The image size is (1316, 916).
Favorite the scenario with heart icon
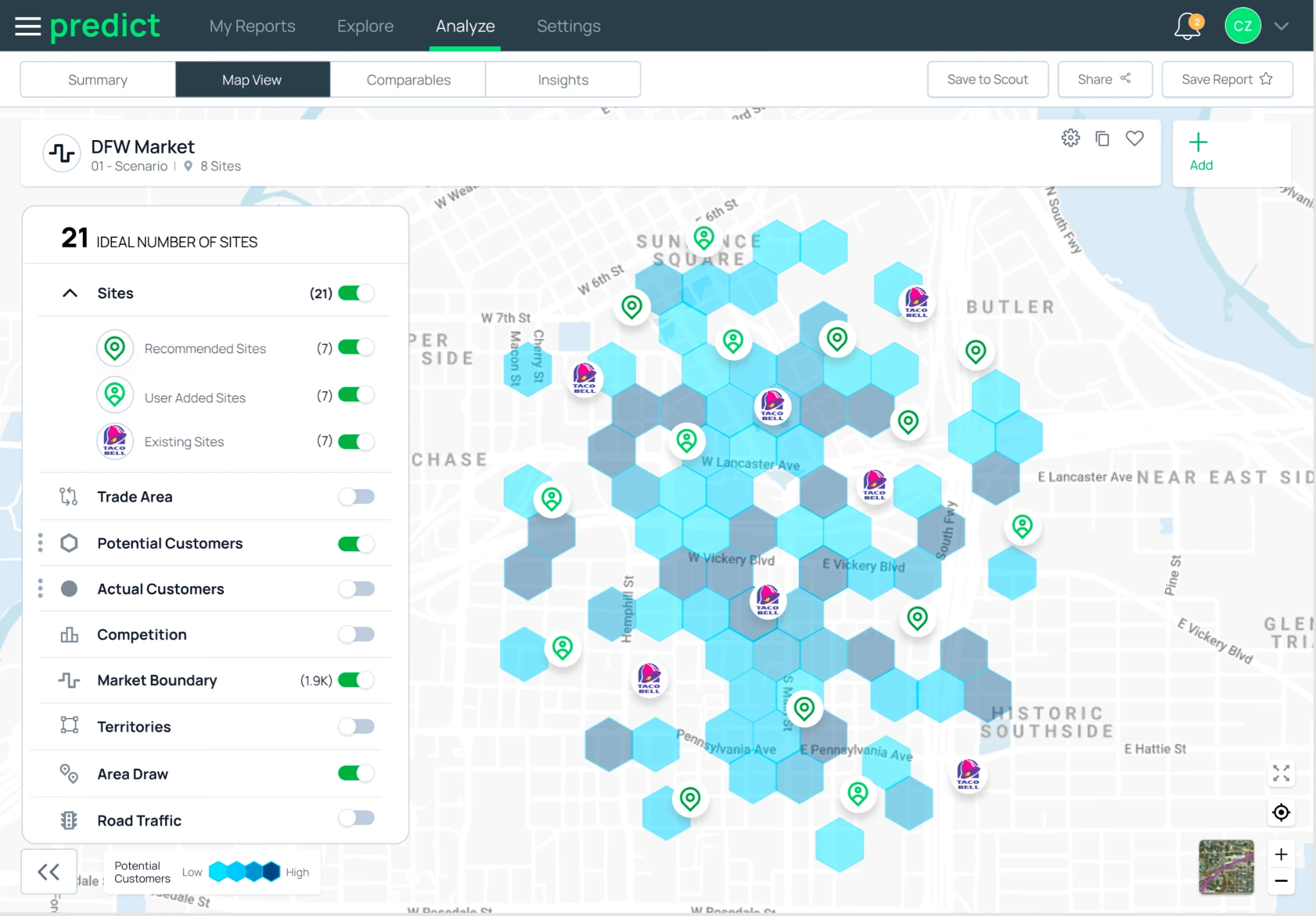click(1135, 138)
